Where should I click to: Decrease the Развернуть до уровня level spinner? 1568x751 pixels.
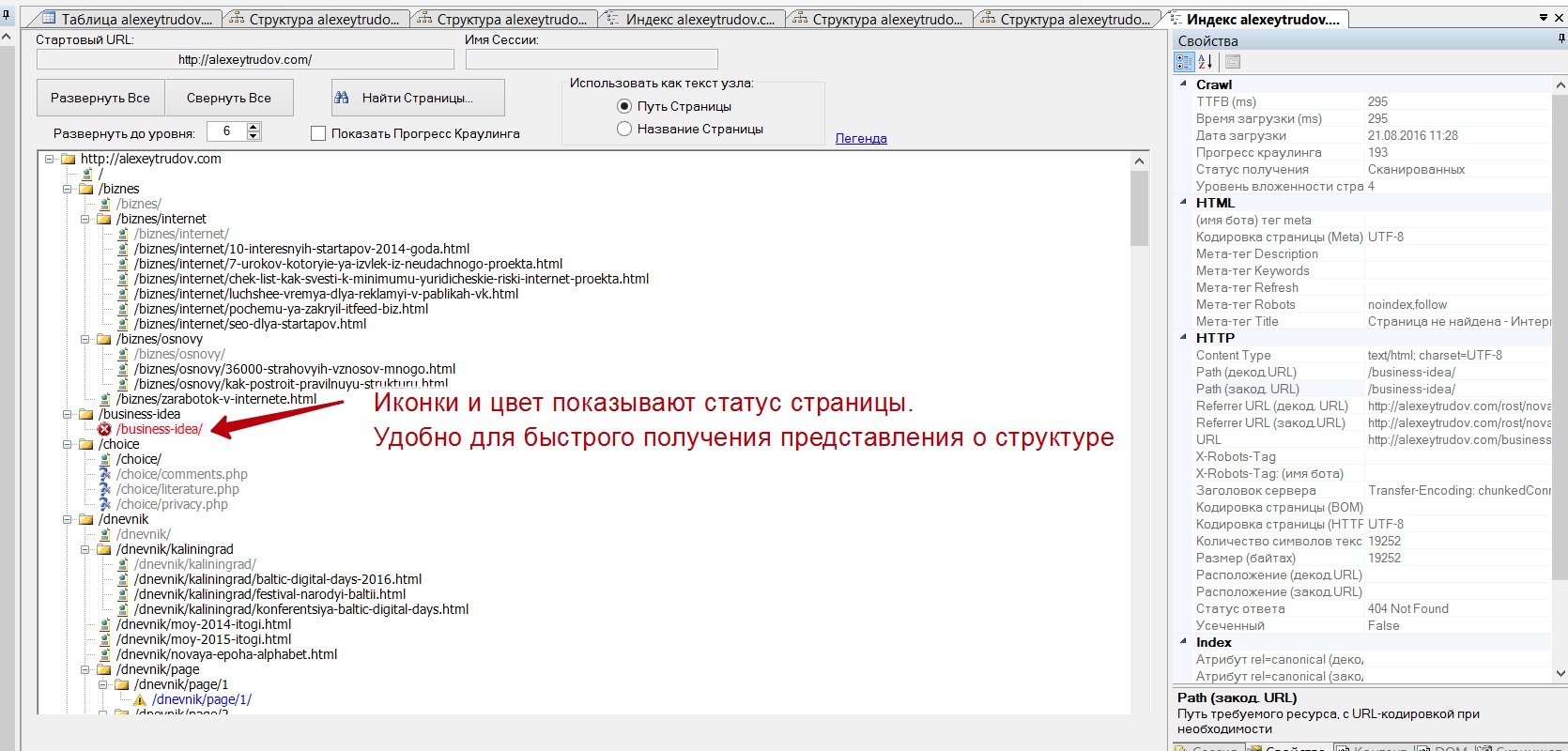pos(254,136)
